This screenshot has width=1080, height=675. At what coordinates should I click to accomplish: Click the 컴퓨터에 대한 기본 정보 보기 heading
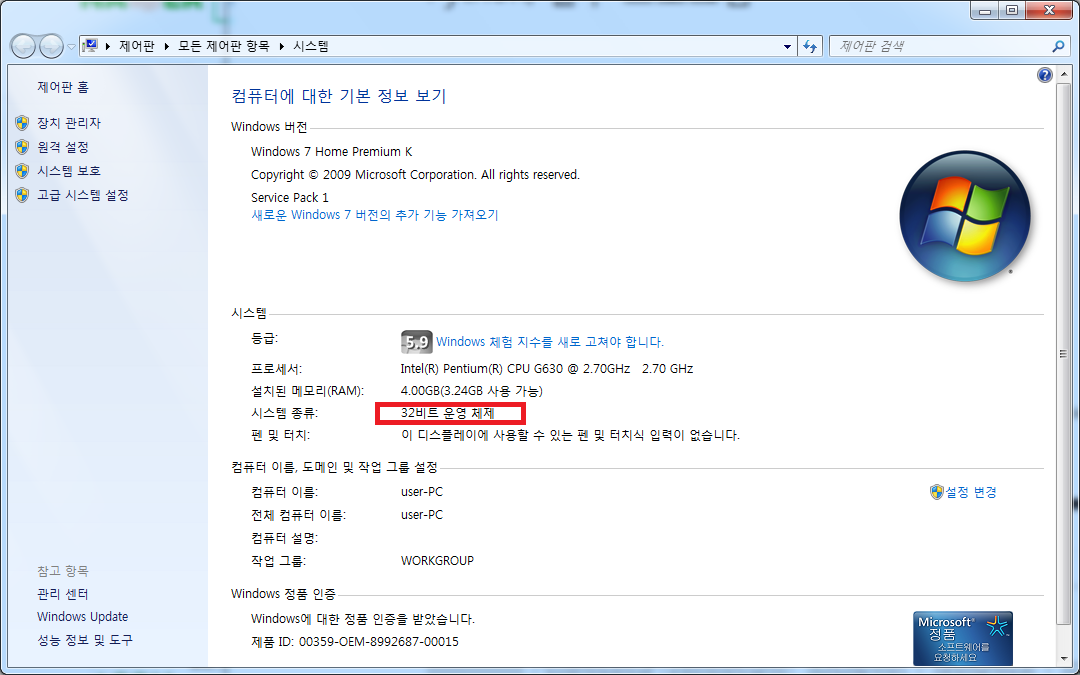pos(339,96)
